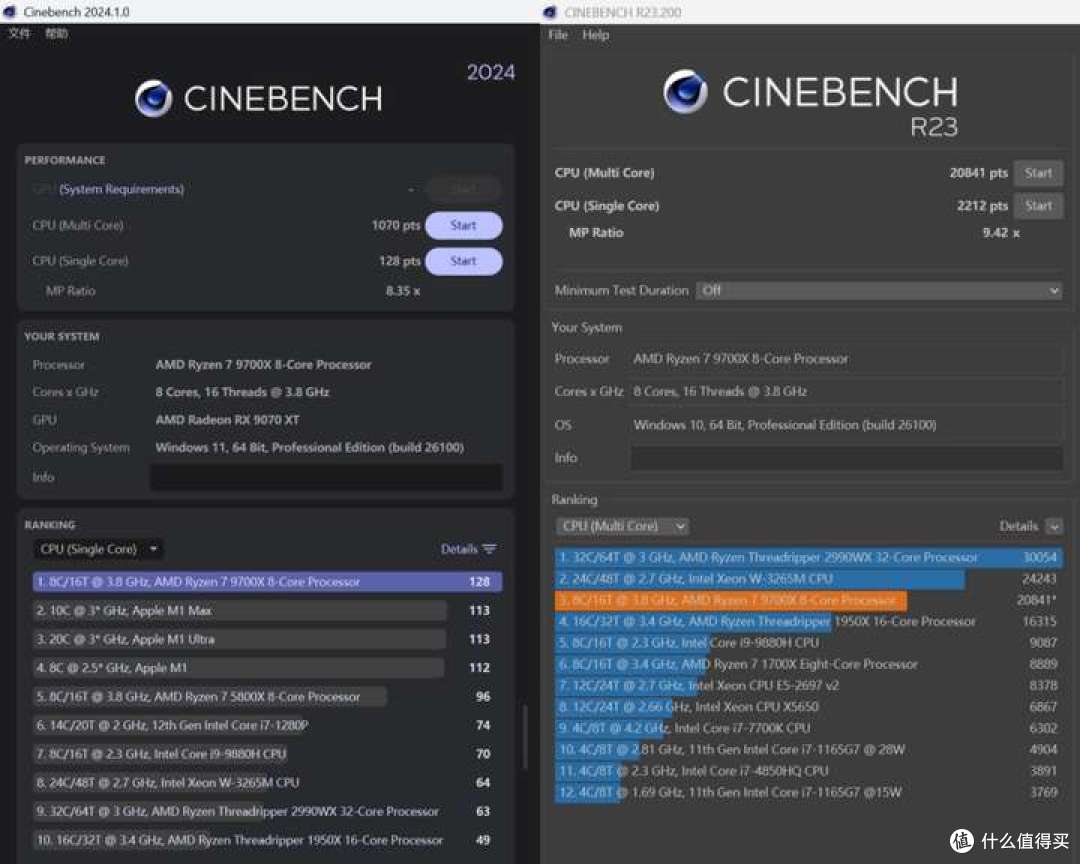This screenshot has width=1080, height=864.
Task: Select the Ryzen 7 5800X ranking row
Action: [x=267, y=697]
